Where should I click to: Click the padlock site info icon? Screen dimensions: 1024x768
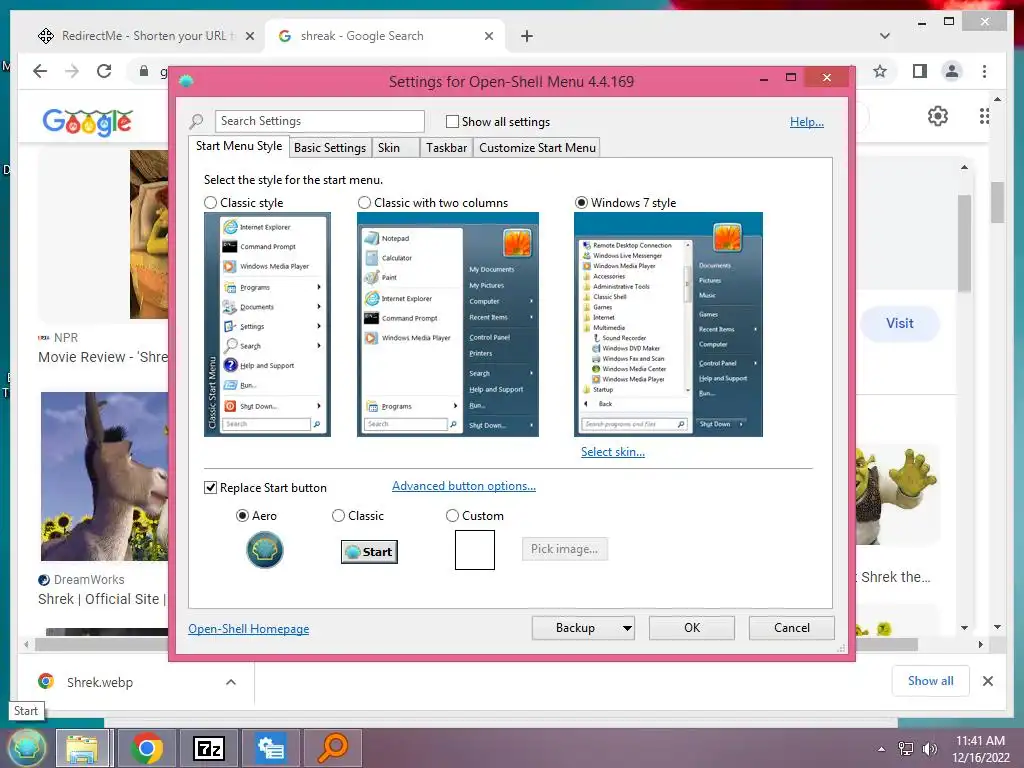pyautogui.click(x=144, y=71)
